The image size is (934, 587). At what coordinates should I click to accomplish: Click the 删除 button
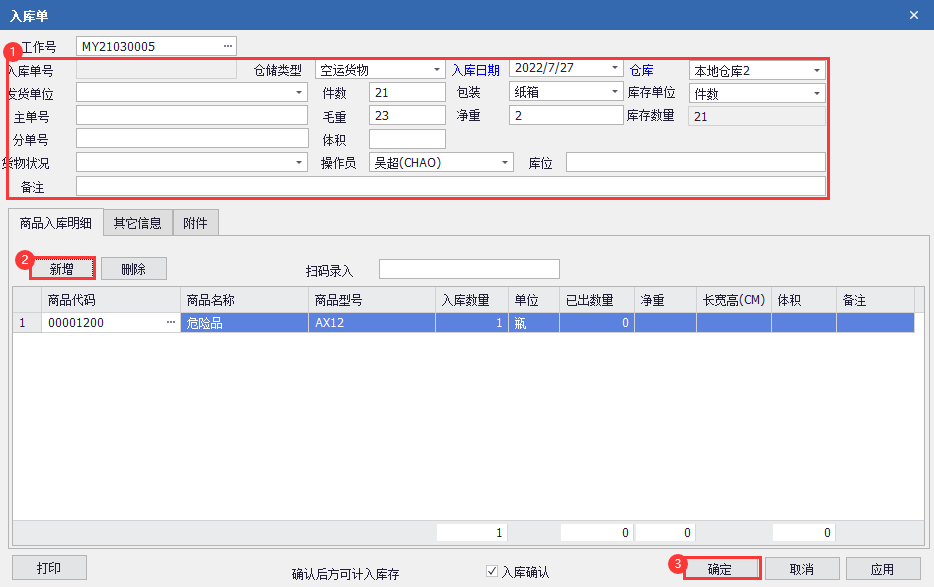pyautogui.click(x=133, y=268)
